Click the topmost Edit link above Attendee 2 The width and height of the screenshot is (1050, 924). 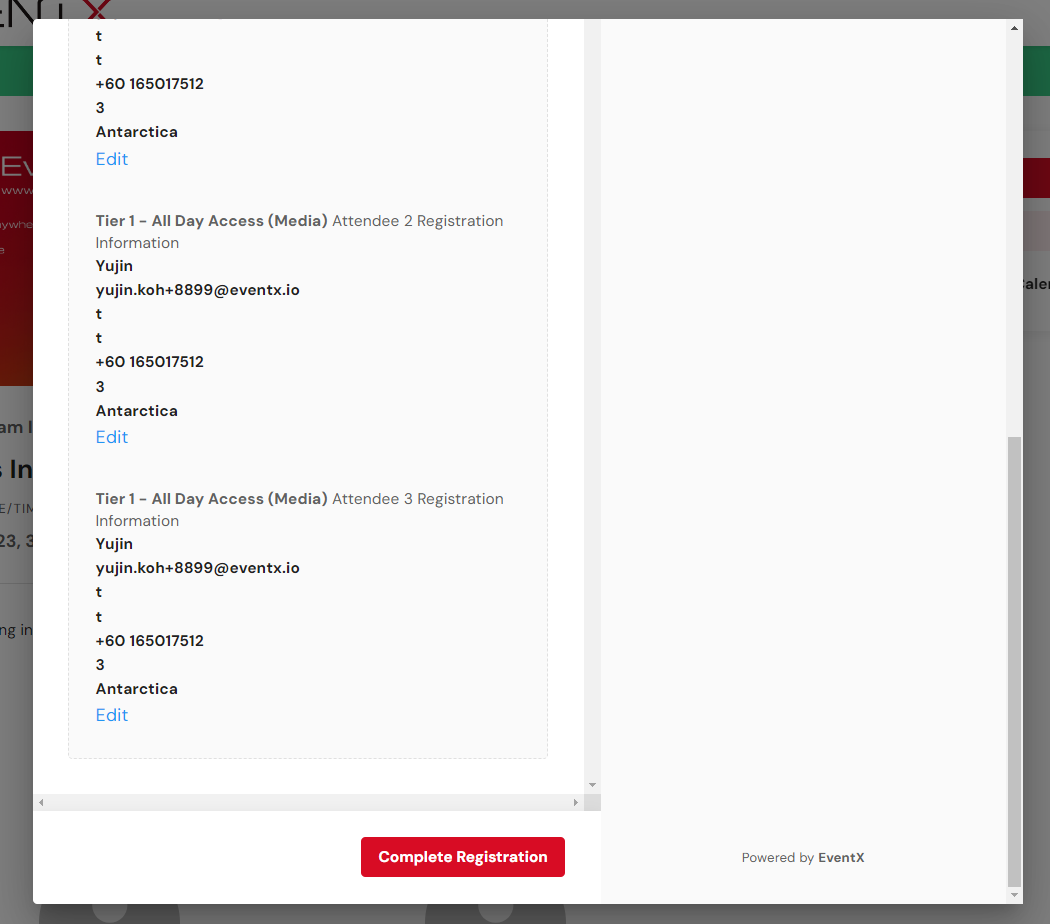(112, 159)
